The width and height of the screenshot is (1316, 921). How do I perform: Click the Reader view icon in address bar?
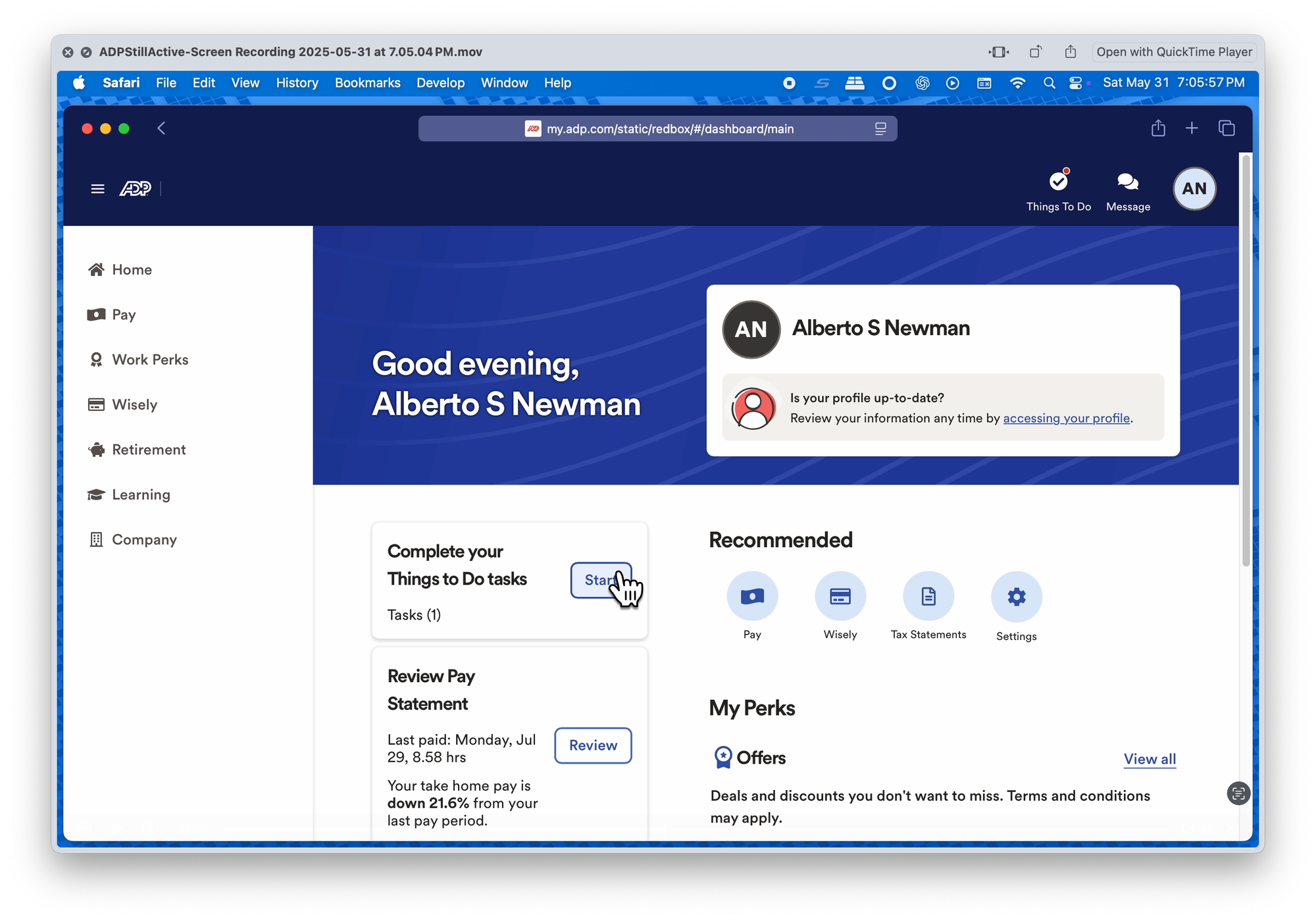(x=880, y=129)
